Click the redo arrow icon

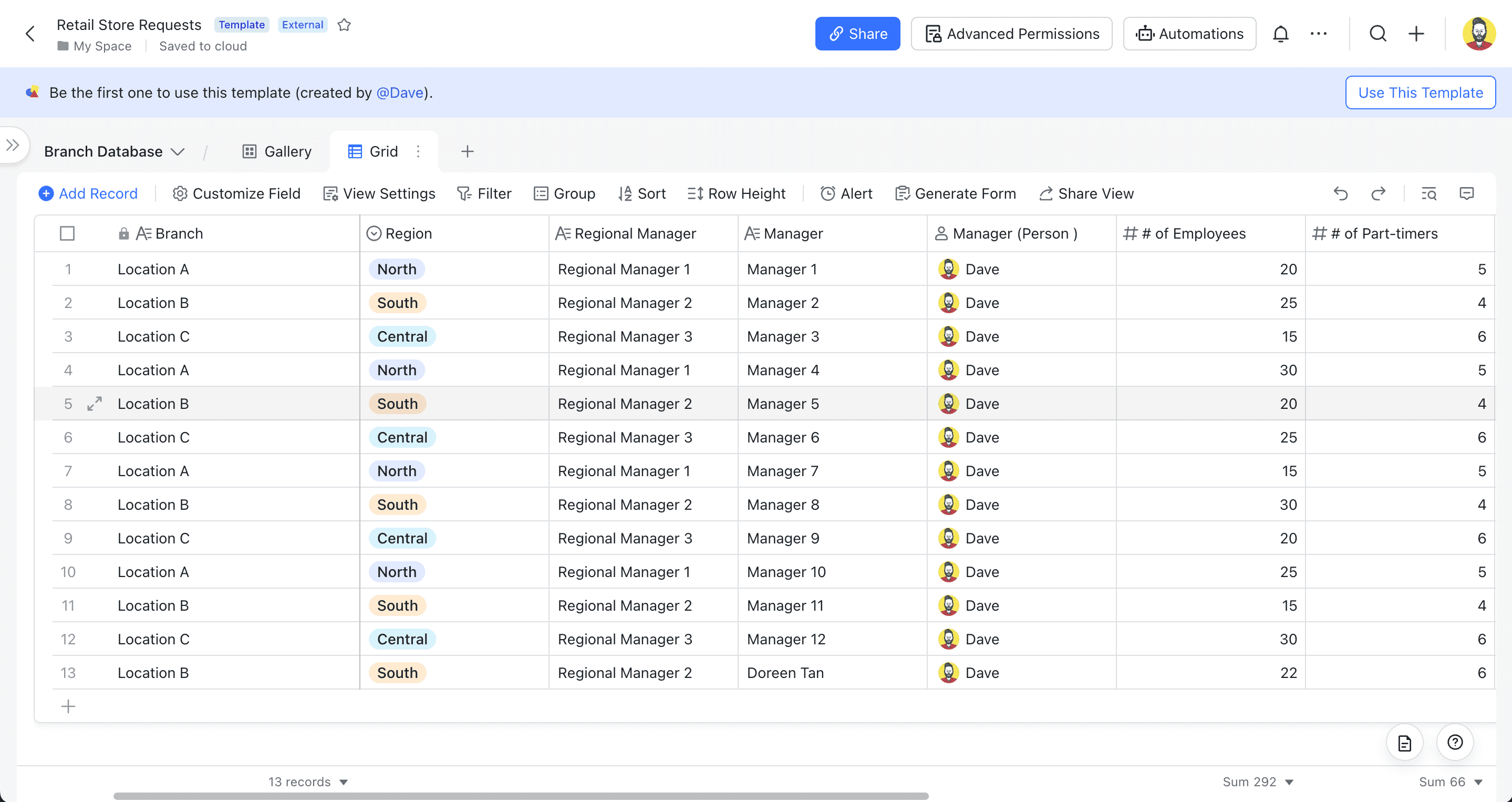click(1378, 194)
